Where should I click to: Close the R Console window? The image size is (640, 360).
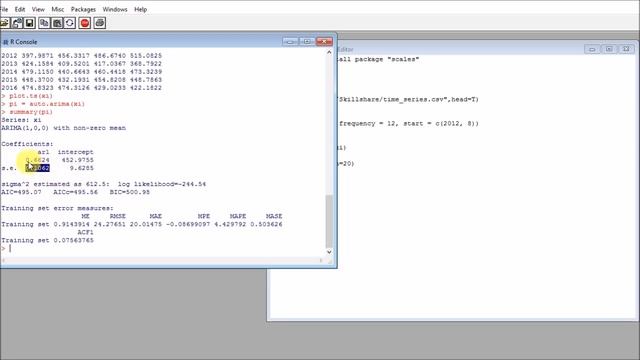324,42
